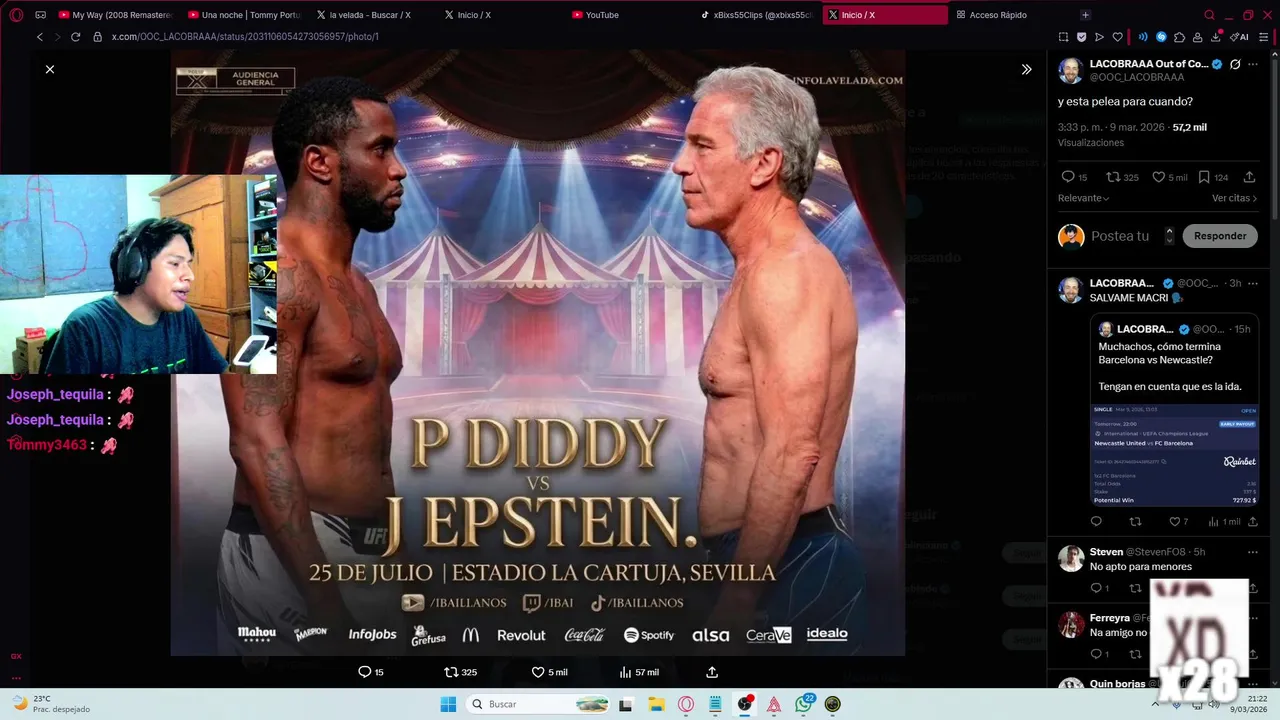Like the tweet via the 5 mil heart in the side panel
This screenshot has height=720, width=1280.
tap(1169, 177)
